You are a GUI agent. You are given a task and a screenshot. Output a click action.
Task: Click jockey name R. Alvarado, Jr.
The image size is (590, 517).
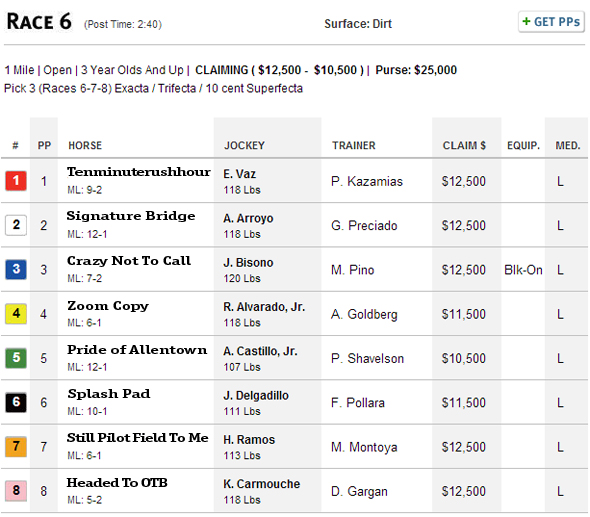(x=264, y=307)
